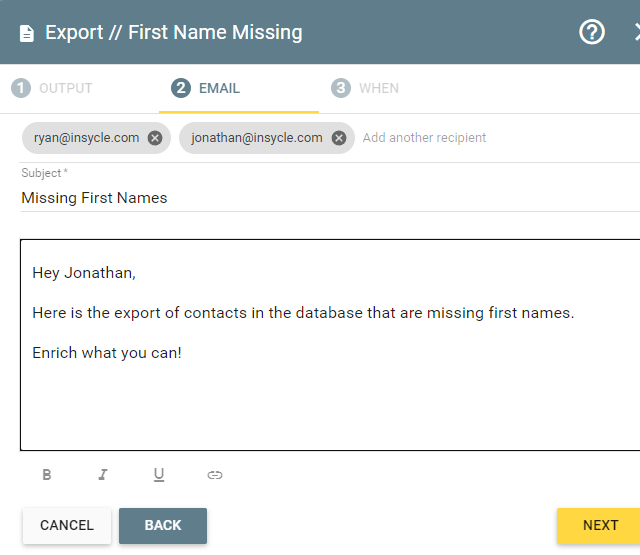Toggle underline formatting
Screen dimensions: 640x555
pyautogui.click(x=159, y=475)
